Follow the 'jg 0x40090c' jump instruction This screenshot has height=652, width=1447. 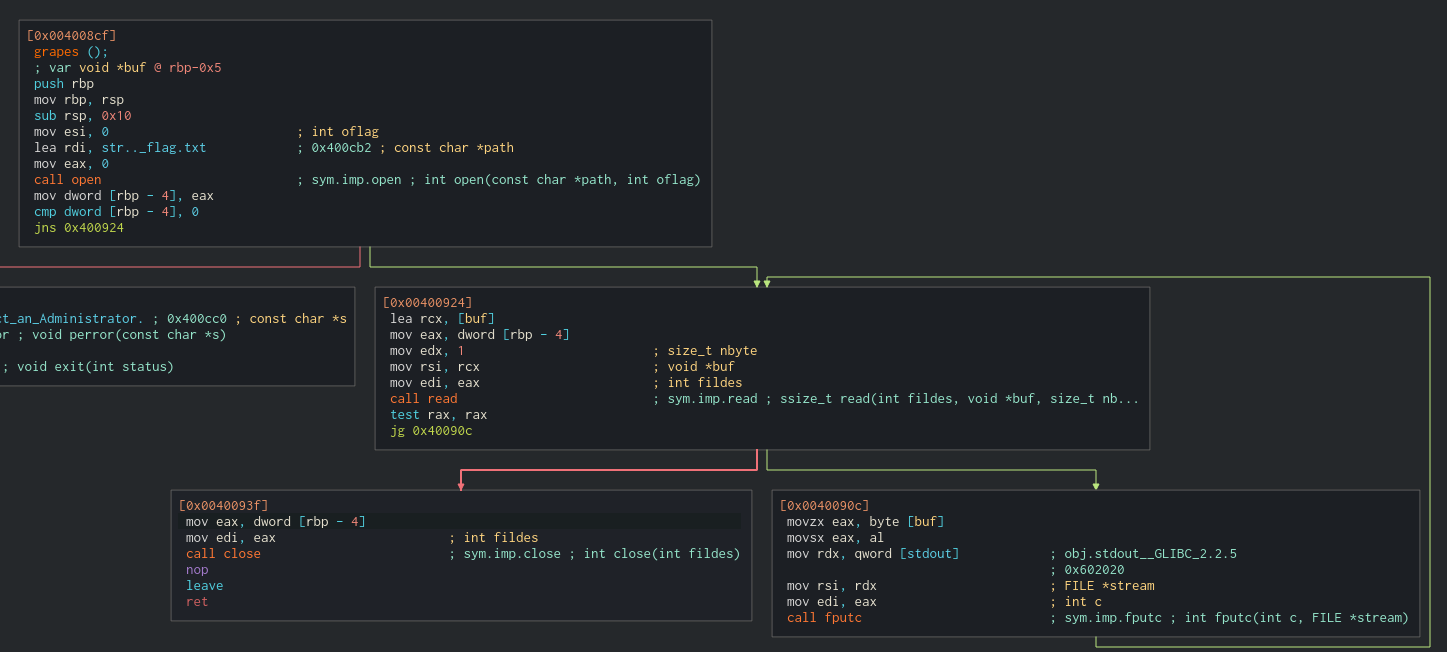pos(431,431)
